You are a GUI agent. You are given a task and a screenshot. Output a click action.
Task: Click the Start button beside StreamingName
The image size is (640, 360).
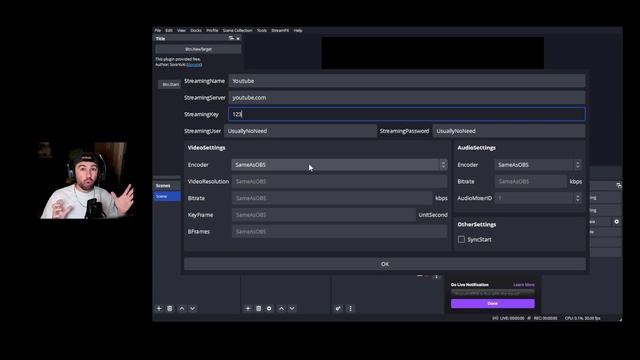point(169,84)
